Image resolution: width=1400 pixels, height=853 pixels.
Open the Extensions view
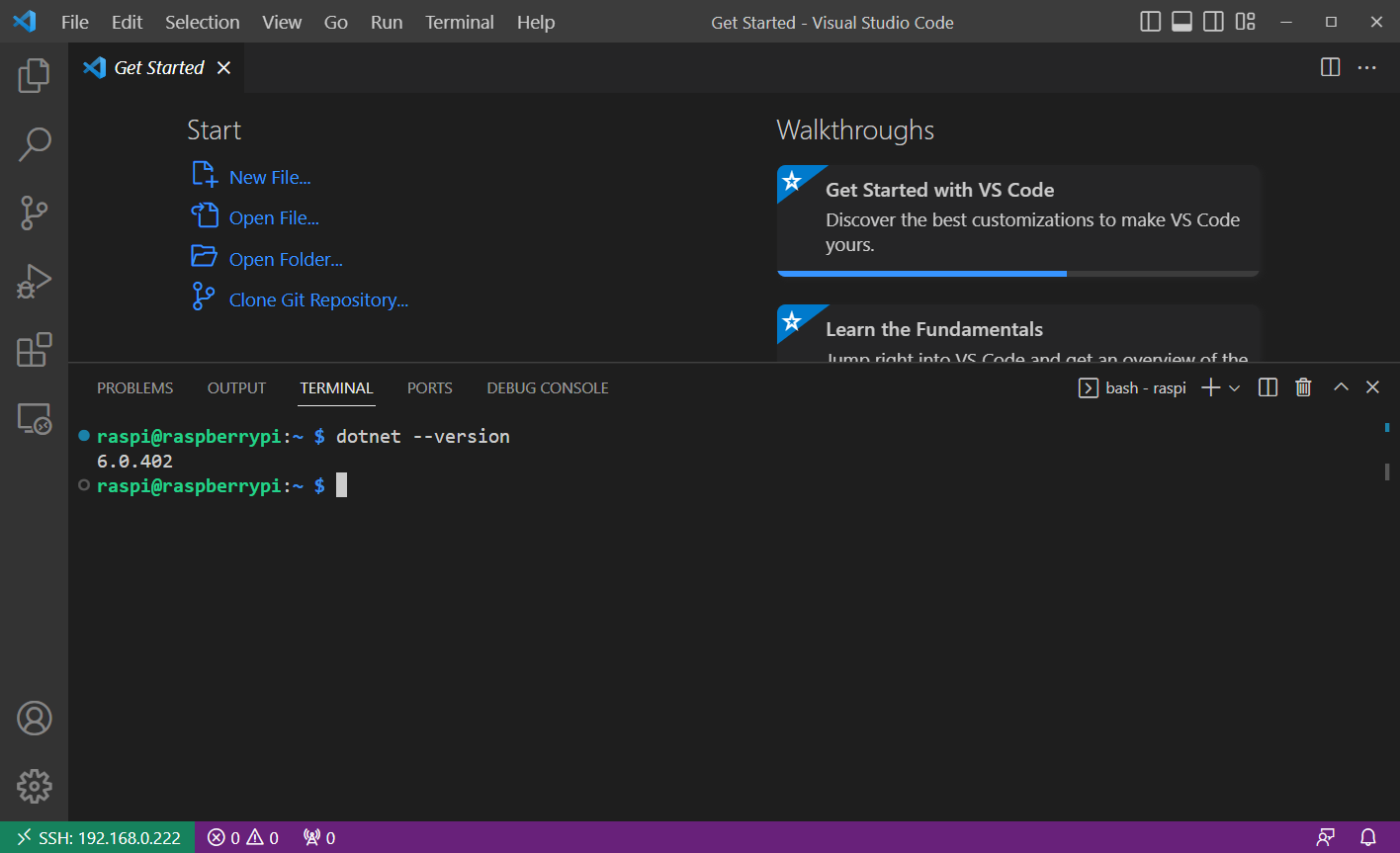(x=34, y=350)
